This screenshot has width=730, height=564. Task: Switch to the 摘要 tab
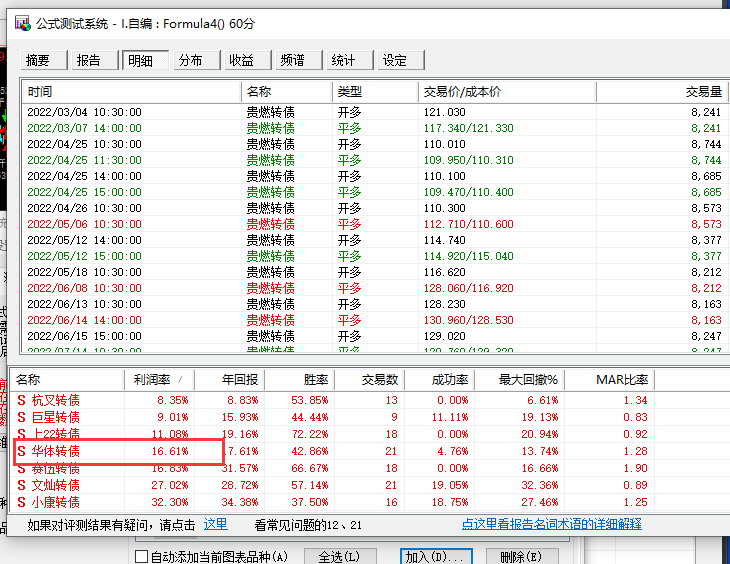[x=44, y=60]
